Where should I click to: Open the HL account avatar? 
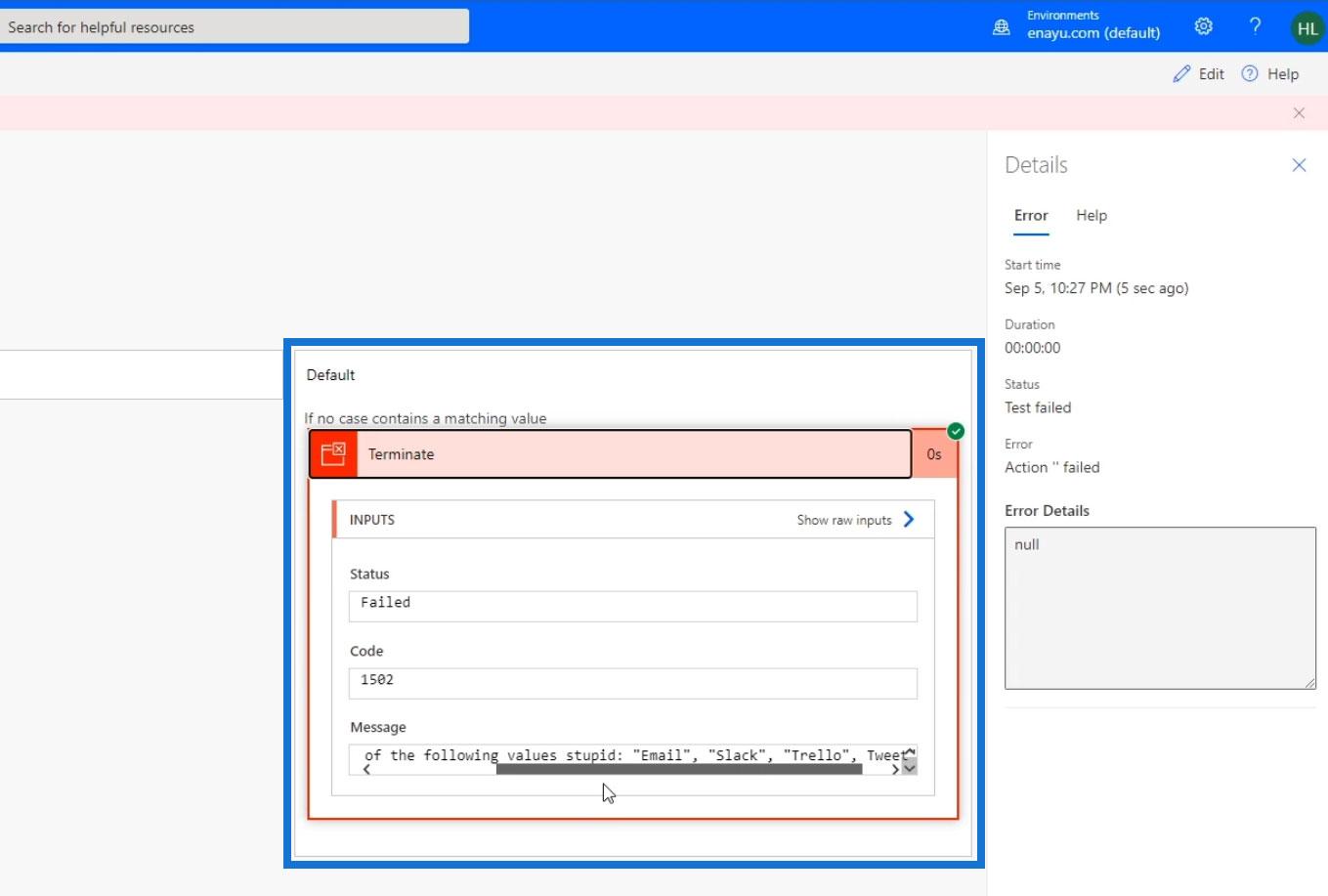pyautogui.click(x=1307, y=28)
